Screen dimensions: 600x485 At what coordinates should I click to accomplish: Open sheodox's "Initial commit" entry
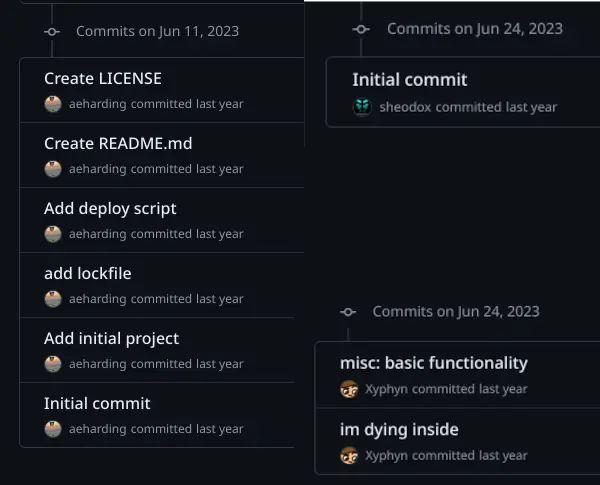(x=409, y=80)
